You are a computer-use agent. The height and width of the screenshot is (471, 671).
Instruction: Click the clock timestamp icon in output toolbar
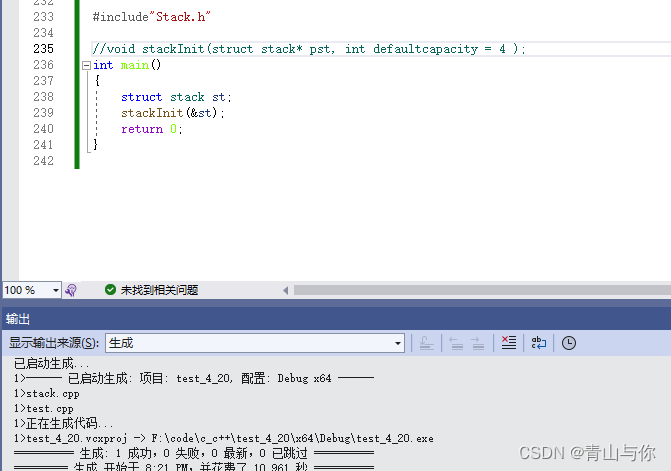click(x=569, y=343)
